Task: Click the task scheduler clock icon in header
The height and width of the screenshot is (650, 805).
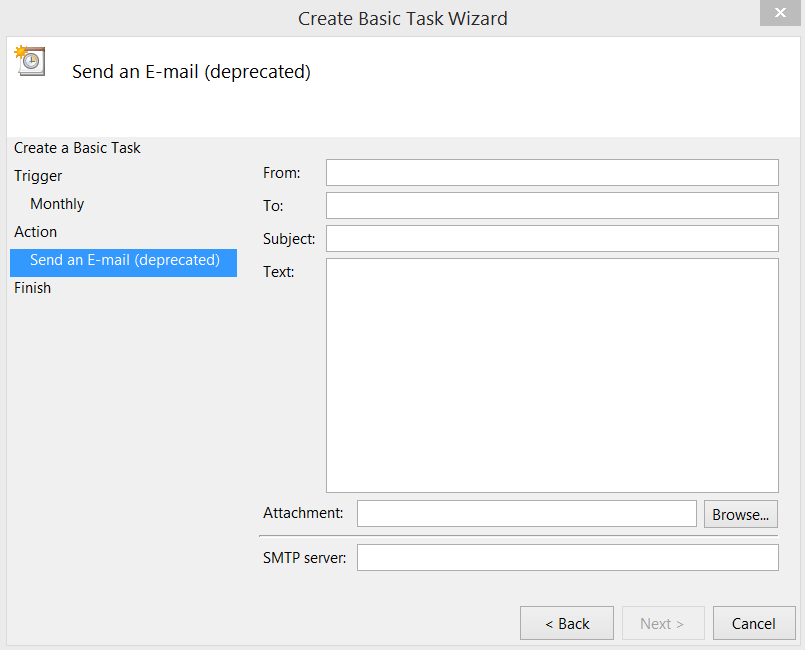Action: coord(31,61)
